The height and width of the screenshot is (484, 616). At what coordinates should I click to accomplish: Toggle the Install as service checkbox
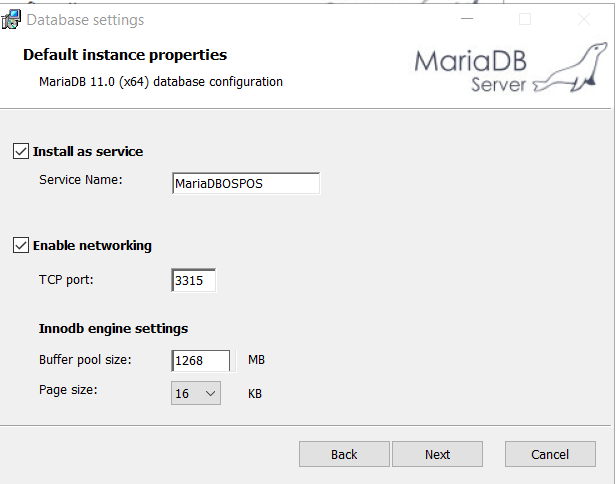[20, 152]
